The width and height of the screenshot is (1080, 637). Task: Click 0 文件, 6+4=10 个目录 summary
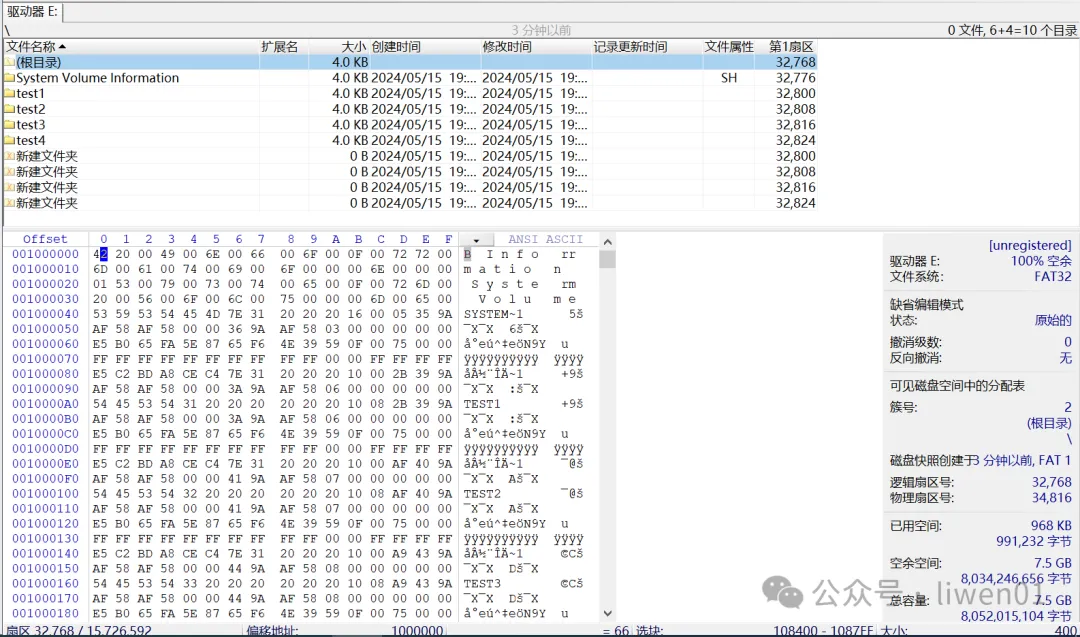pyautogui.click(x=1012, y=30)
